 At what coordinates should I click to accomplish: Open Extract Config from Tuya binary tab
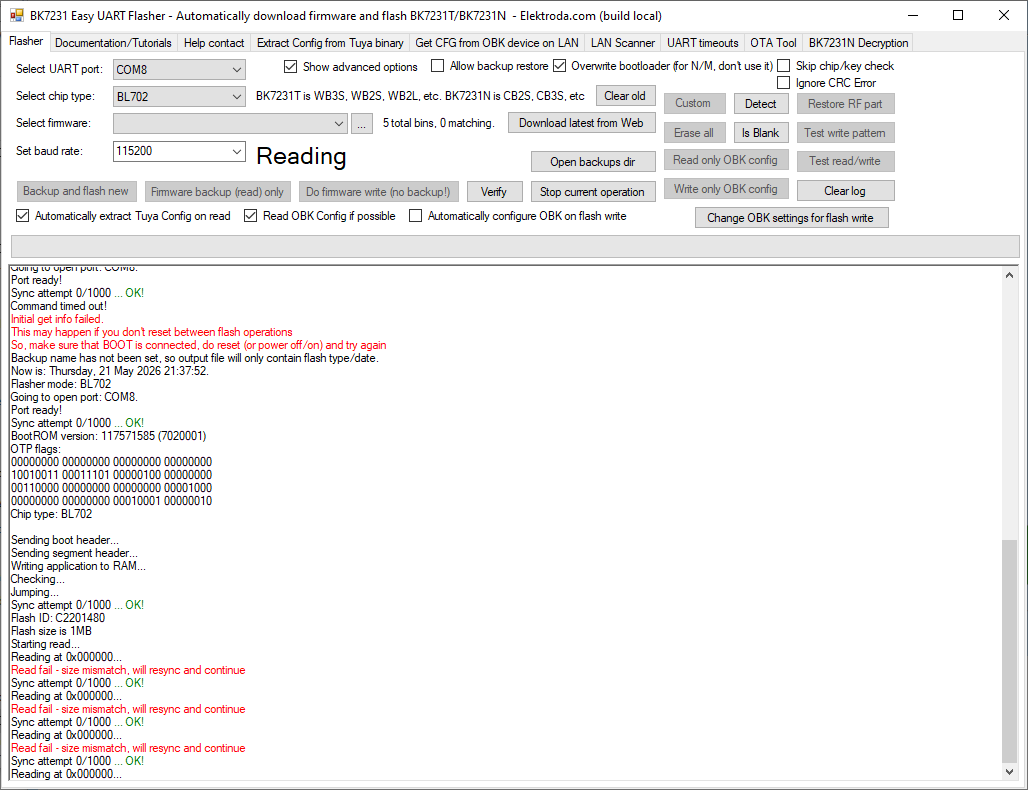(330, 43)
